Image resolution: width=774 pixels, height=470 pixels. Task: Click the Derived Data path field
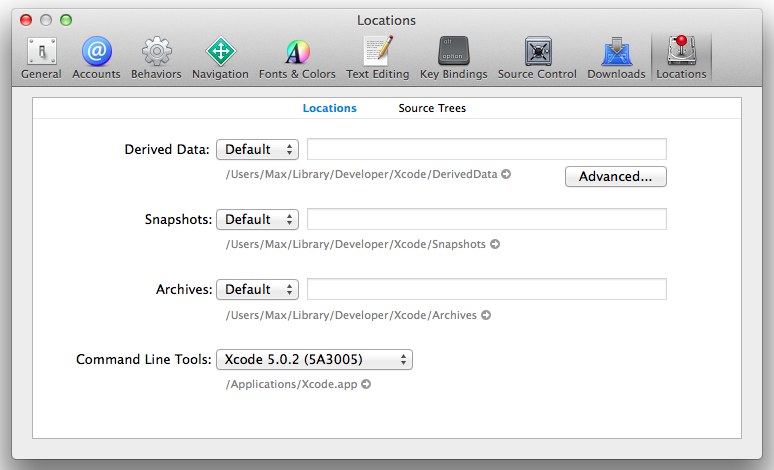pos(487,149)
